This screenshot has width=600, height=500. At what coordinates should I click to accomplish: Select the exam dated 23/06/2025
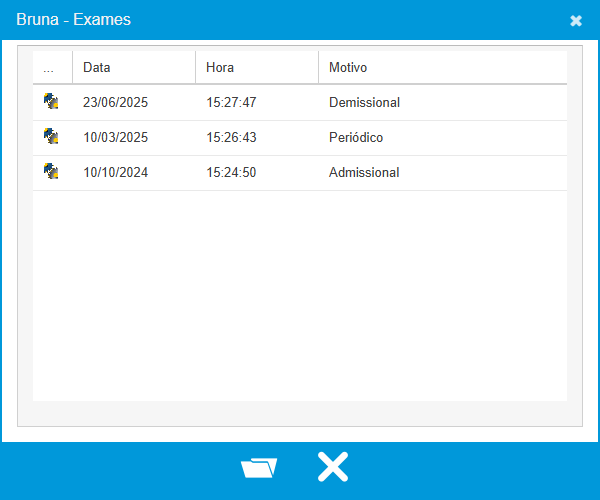115,102
